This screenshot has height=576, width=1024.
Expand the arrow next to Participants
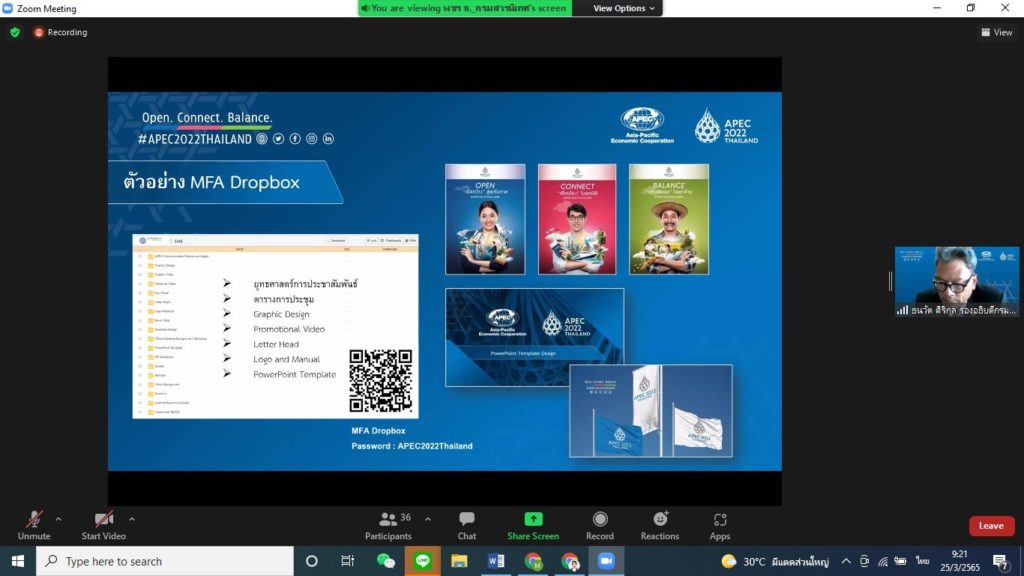[x=428, y=519]
